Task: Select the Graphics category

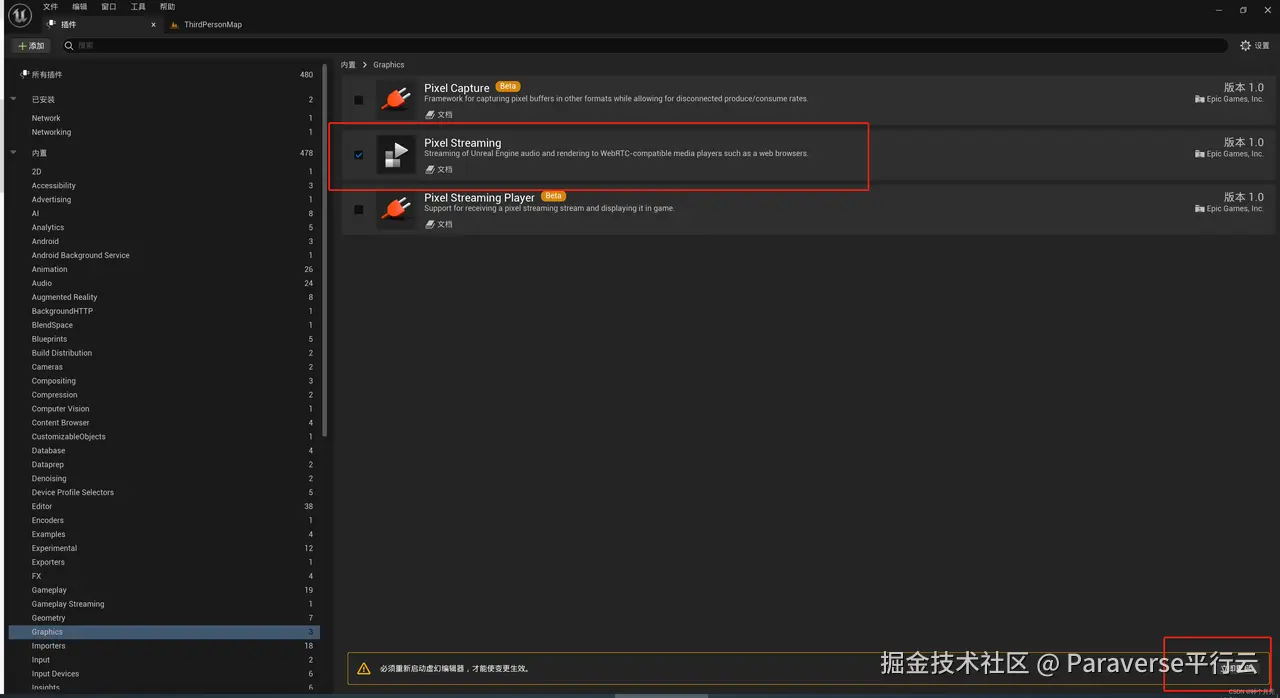Action: point(165,632)
